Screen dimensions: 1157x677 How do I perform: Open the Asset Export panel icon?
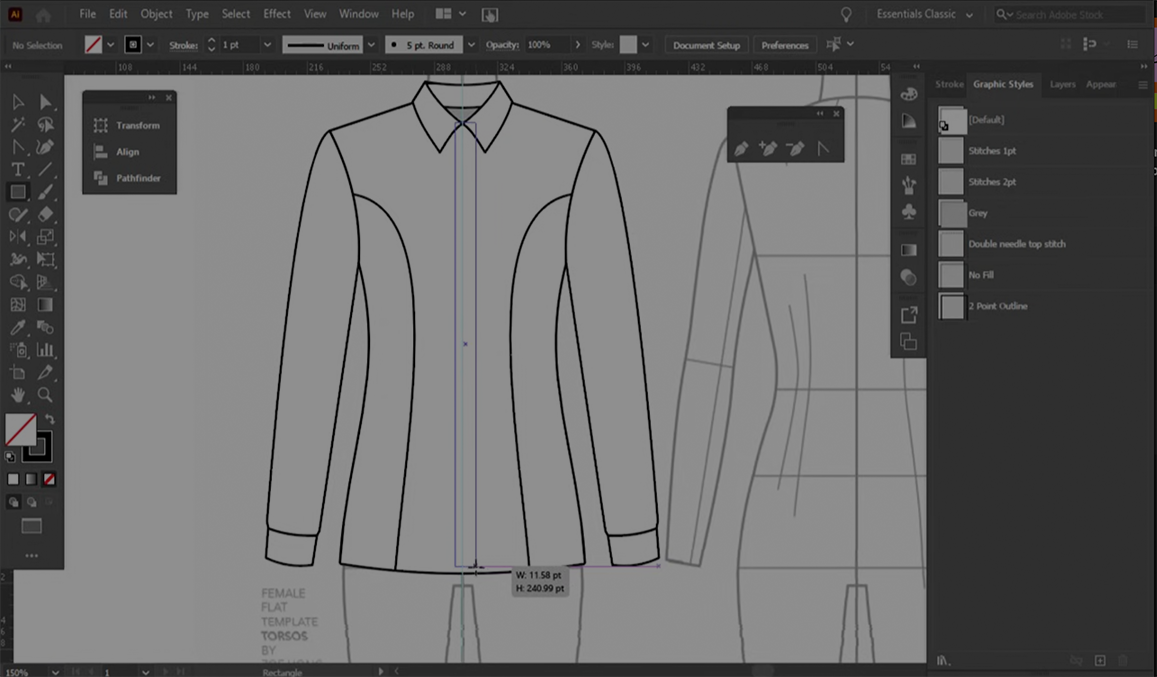tap(908, 315)
